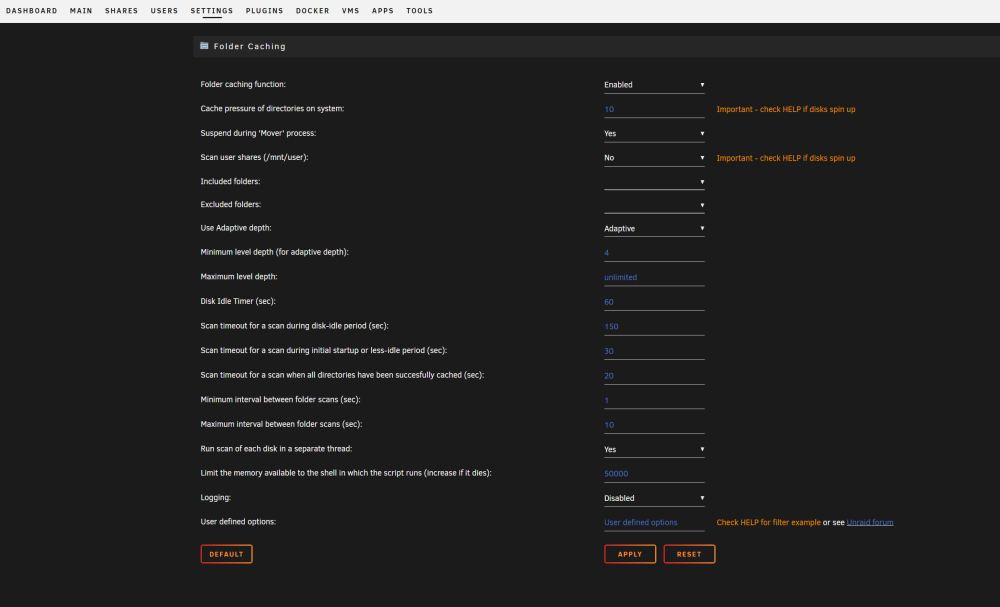
Task: Click the 'Disk Idle Timer (sec):' label
Action: 238,301
